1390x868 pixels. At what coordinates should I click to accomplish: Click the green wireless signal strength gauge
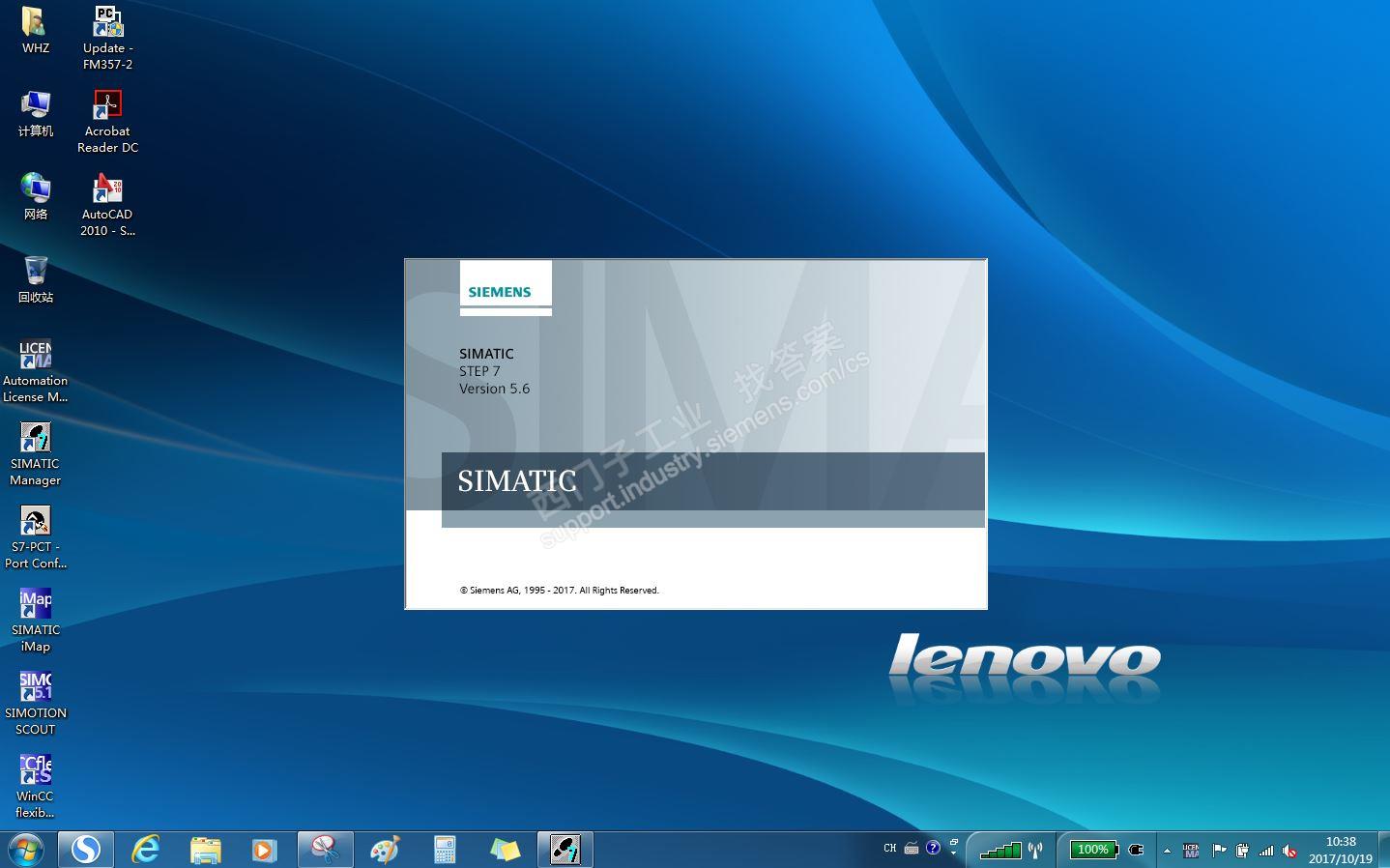click(x=1000, y=850)
